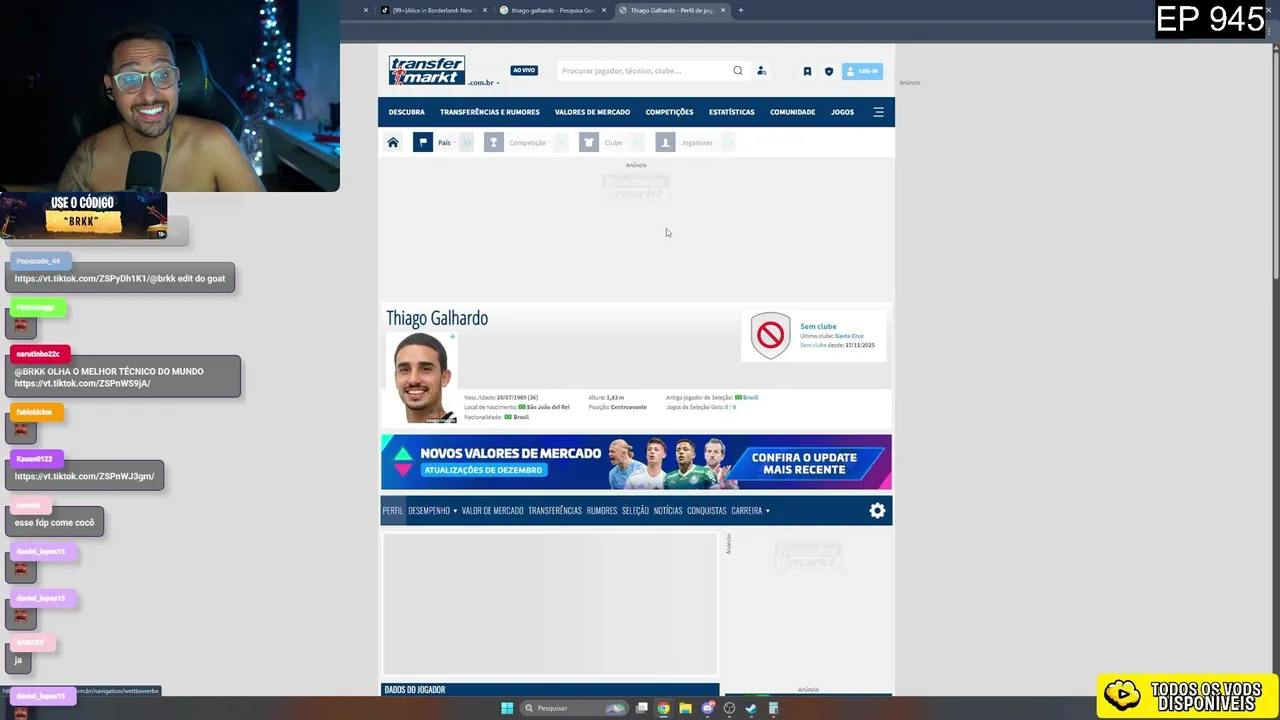Image resolution: width=1280 pixels, height=720 pixels.
Task: Click the Centroavante position text
Action: 629,407
